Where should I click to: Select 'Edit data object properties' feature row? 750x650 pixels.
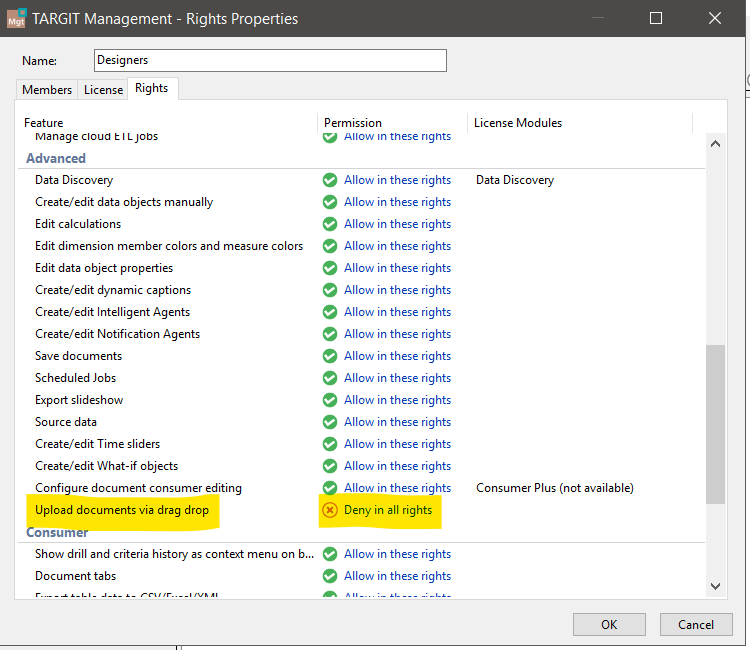104,268
